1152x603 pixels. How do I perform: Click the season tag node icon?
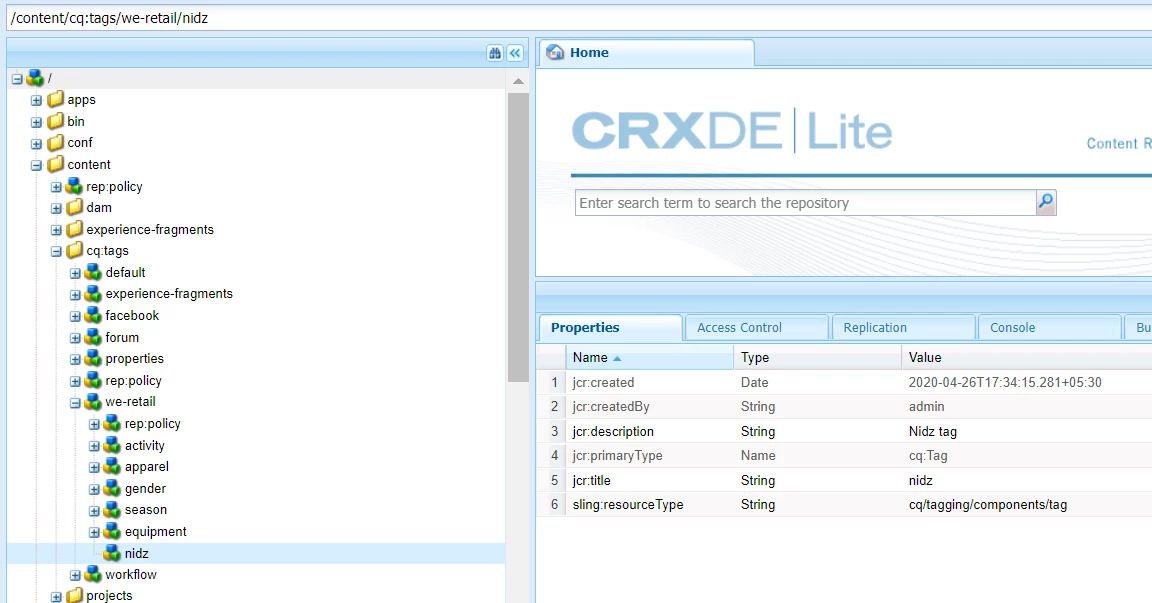coord(112,510)
